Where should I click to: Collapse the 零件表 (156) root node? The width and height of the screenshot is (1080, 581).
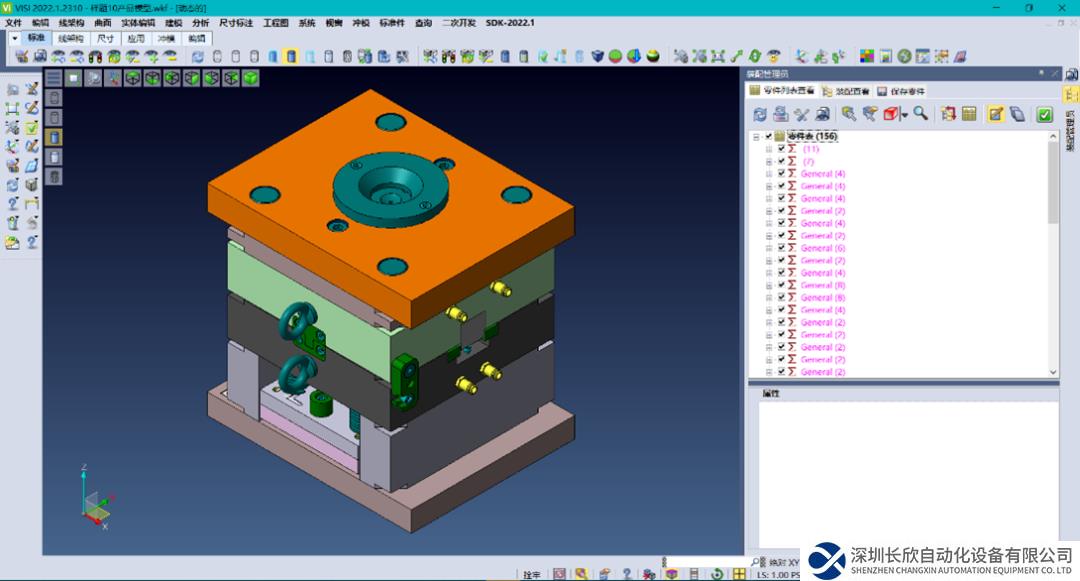[x=756, y=136]
